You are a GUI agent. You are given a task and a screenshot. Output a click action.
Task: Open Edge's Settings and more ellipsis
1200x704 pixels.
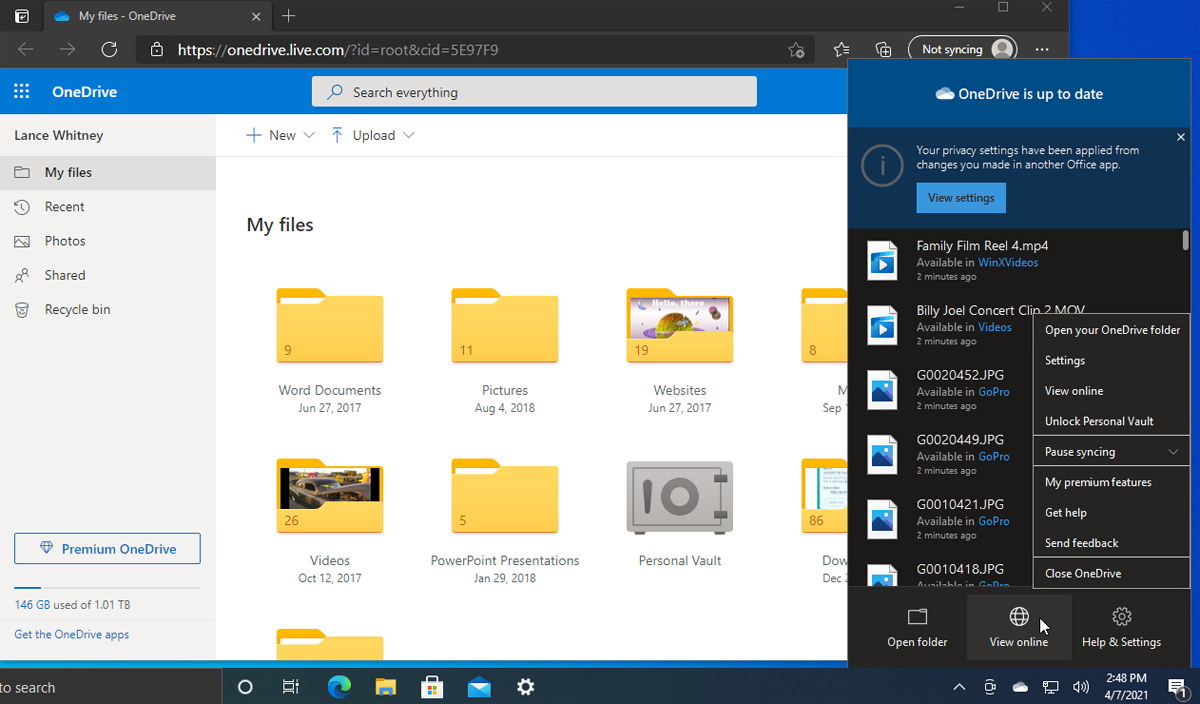(x=1042, y=49)
